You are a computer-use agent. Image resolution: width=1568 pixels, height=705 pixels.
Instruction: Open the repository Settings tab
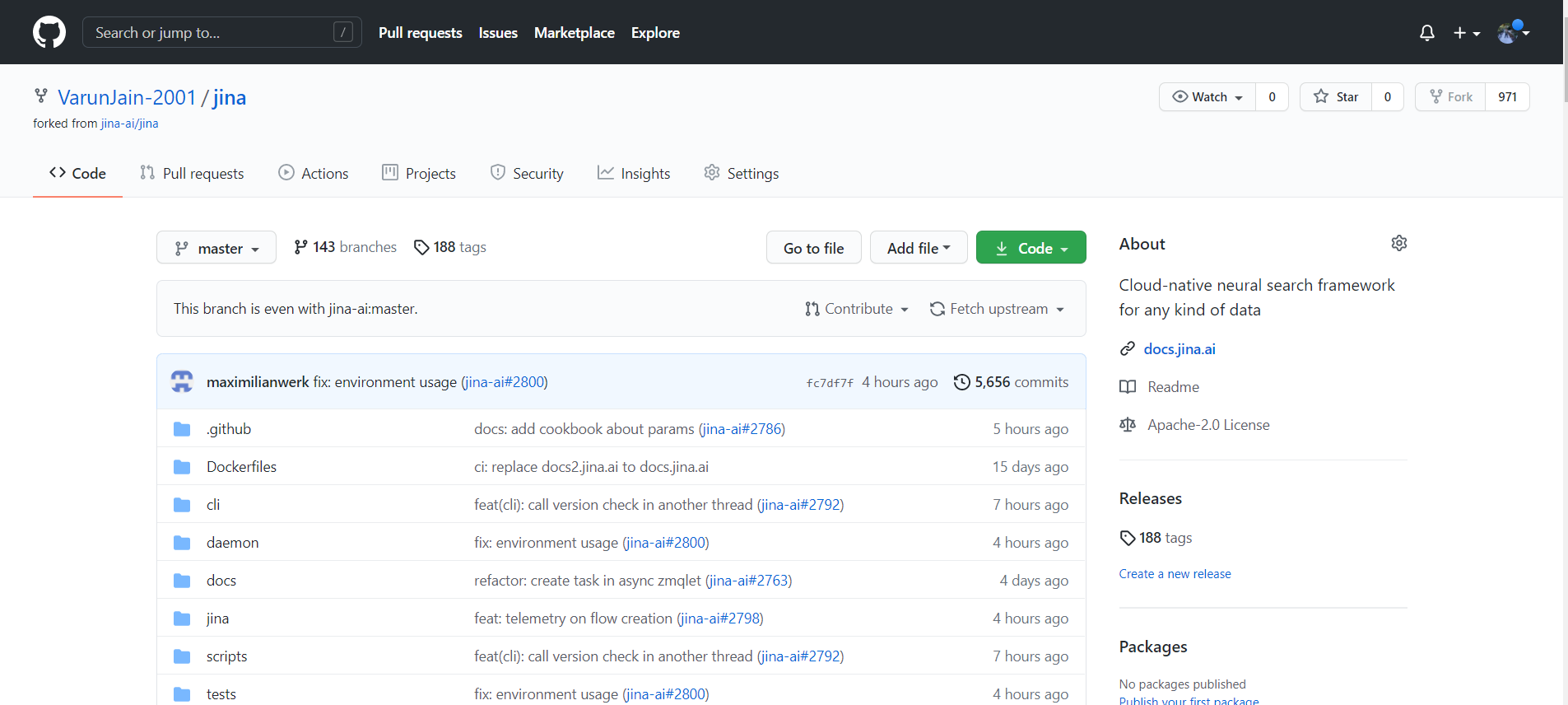tap(742, 173)
